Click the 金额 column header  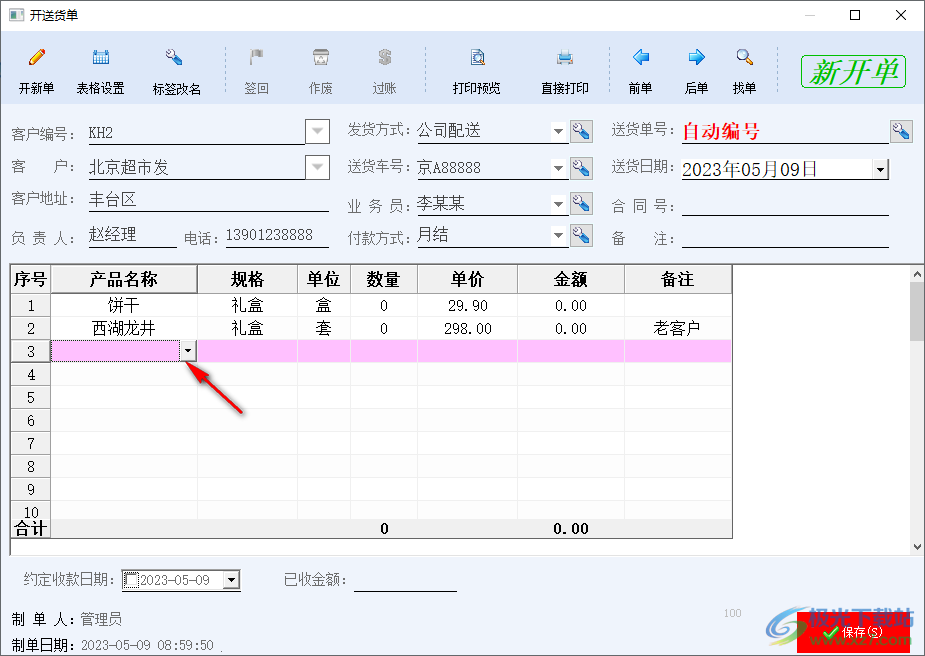(x=570, y=279)
